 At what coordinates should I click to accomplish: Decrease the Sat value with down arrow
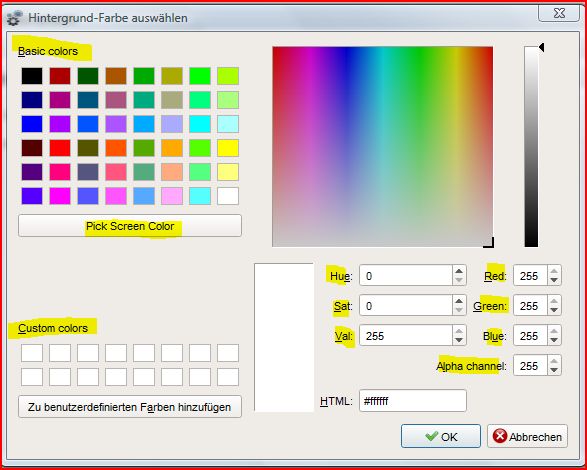[x=459, y=310]
